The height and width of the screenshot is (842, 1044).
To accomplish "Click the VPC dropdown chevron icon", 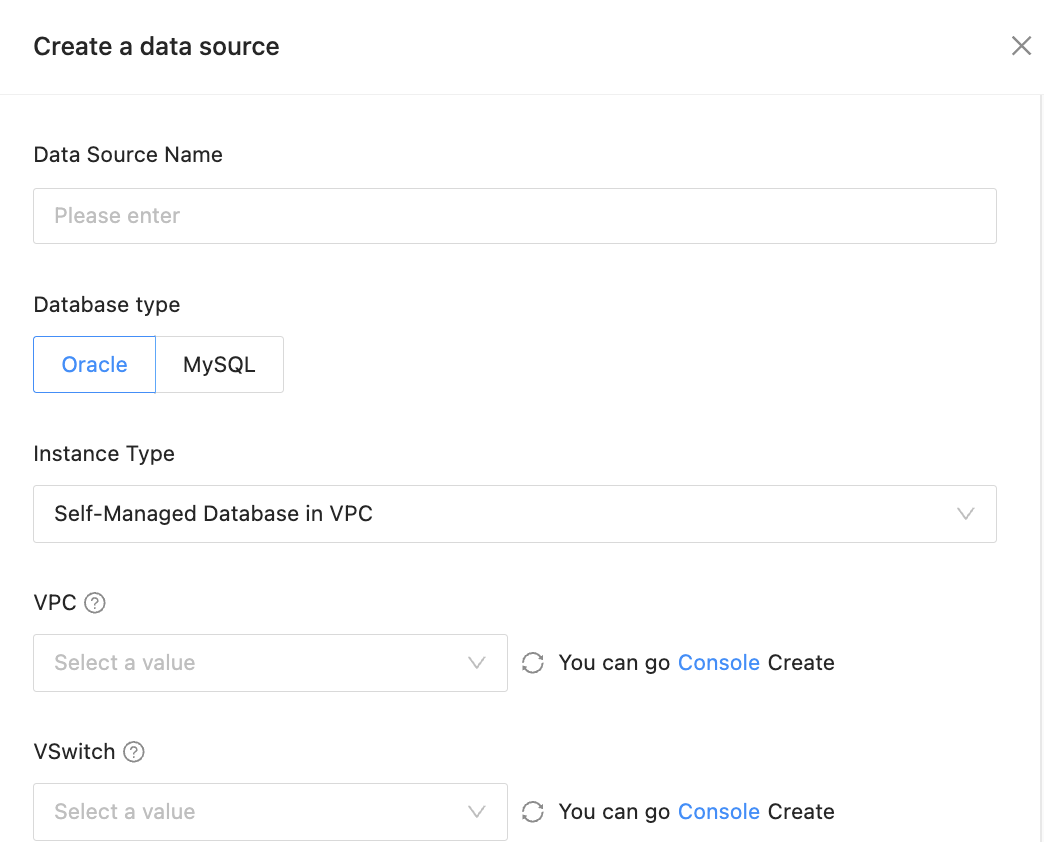I will pyautogui.click(x=477, y=663).
